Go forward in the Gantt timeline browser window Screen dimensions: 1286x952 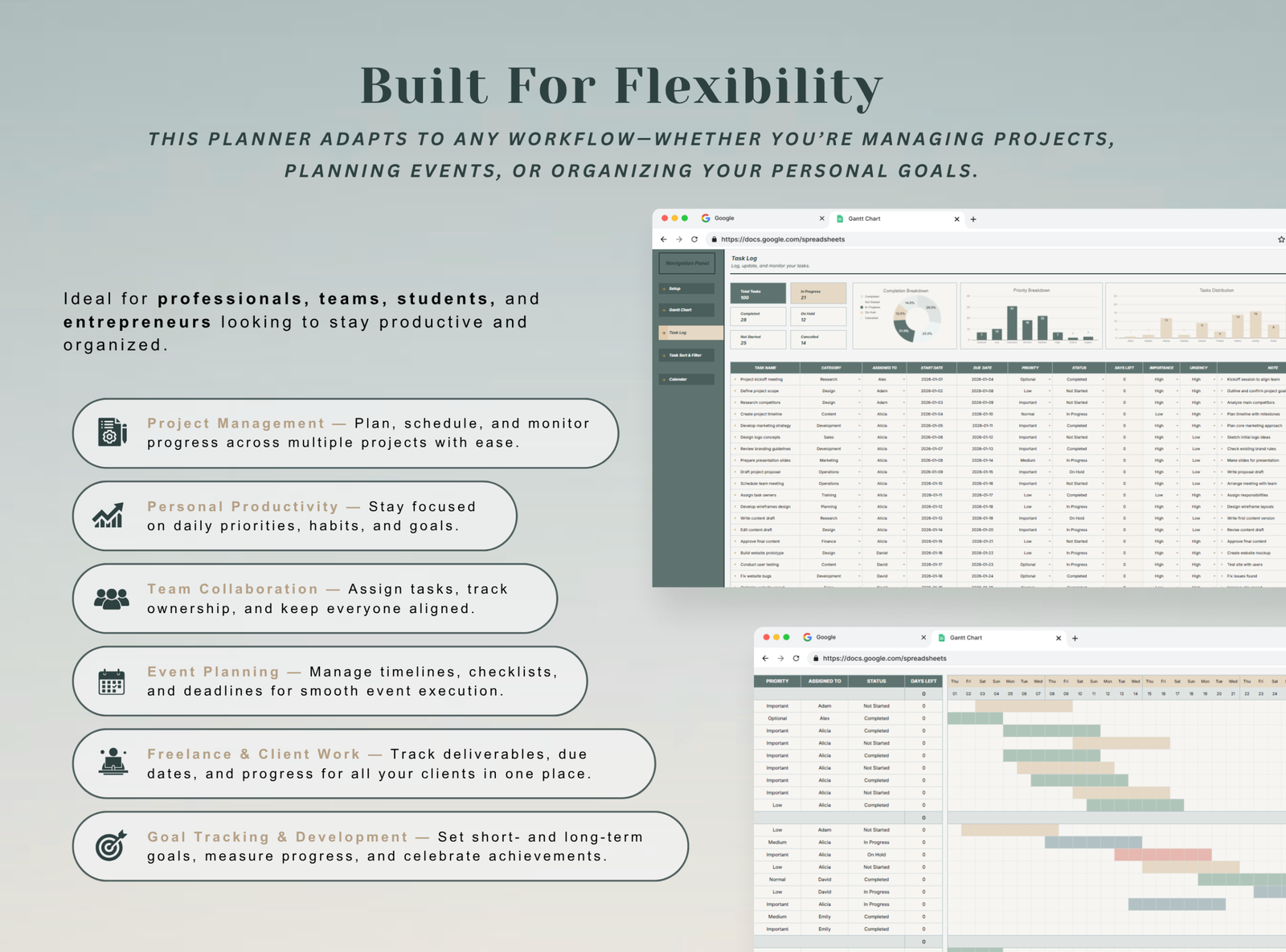(780, 658)
